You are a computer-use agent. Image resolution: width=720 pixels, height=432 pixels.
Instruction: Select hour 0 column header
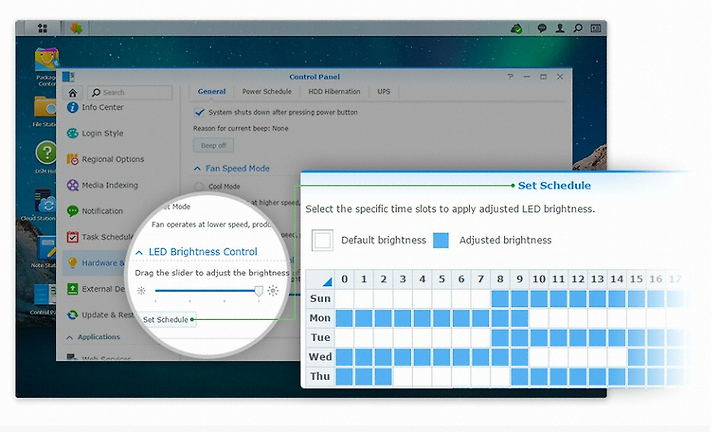pos(344,279)
